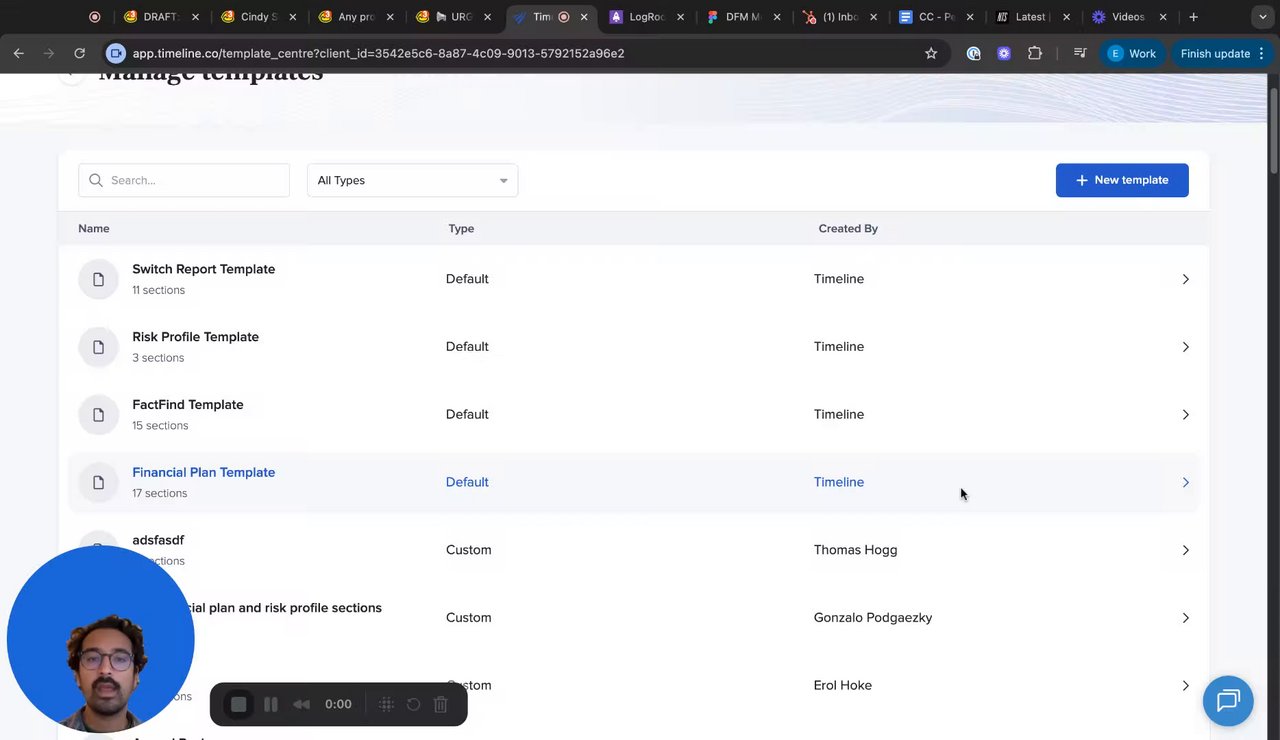Click the document icon beside Financial Plan Template

[x=98, y=482]
